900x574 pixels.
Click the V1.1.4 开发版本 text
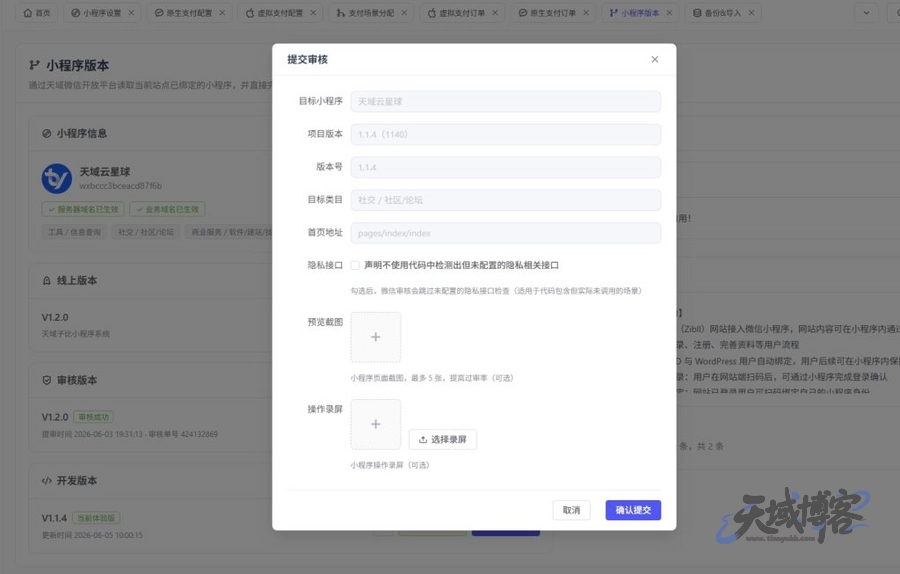(x=55, y=518)
